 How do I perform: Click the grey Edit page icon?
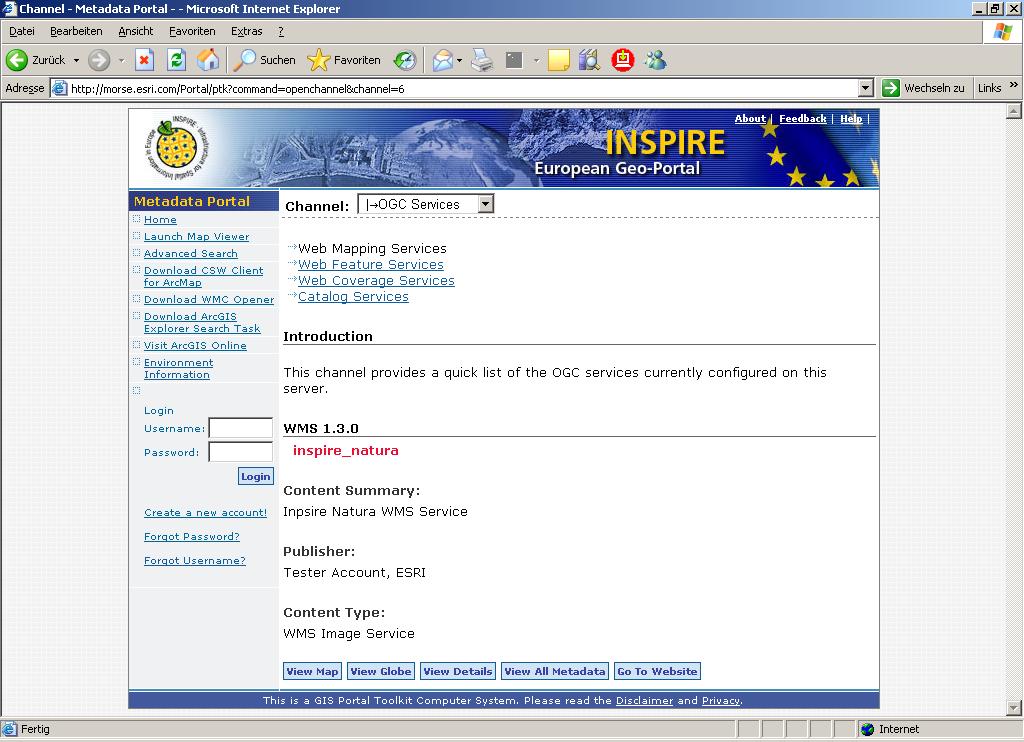click(515, 60)
